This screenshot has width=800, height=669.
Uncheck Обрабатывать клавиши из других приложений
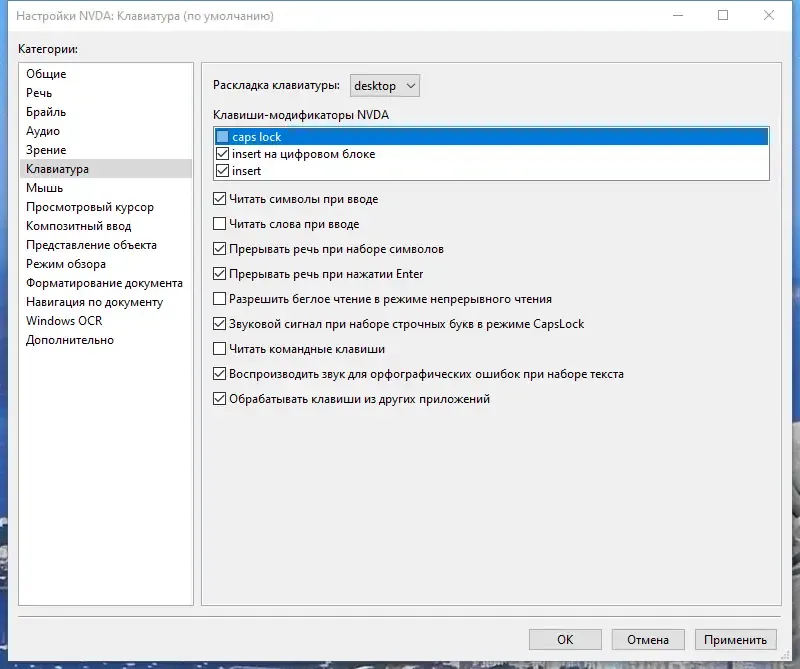219,399
